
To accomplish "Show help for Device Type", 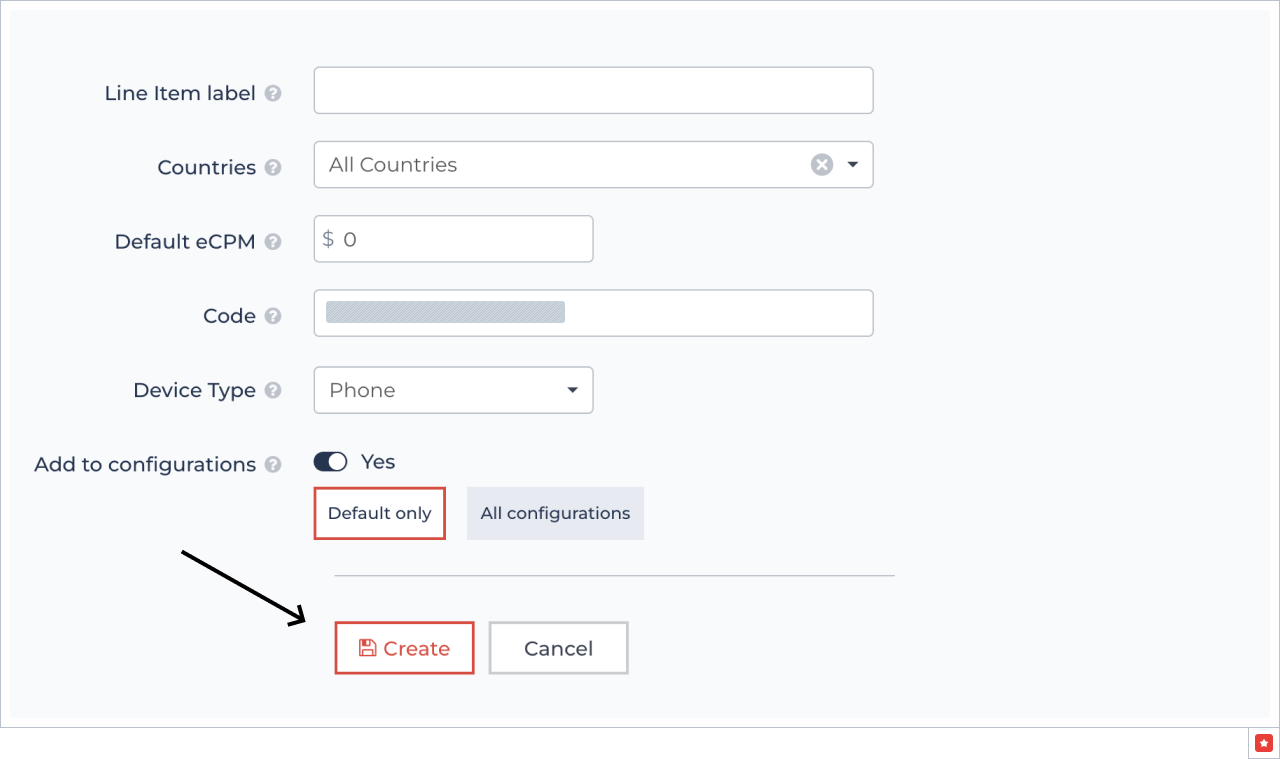I will (273, 391).
